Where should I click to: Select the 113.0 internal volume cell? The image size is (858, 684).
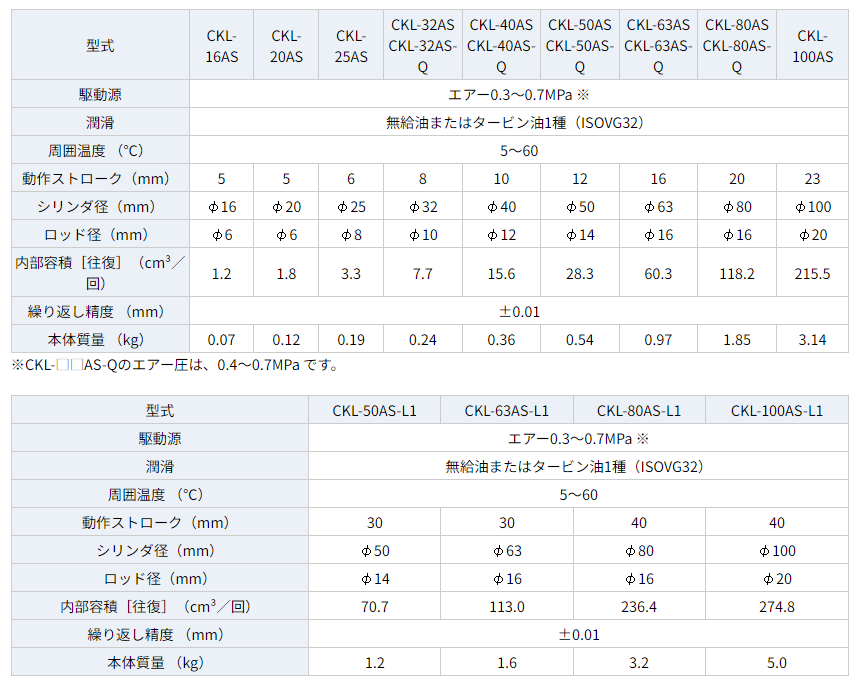coord(507,606)
